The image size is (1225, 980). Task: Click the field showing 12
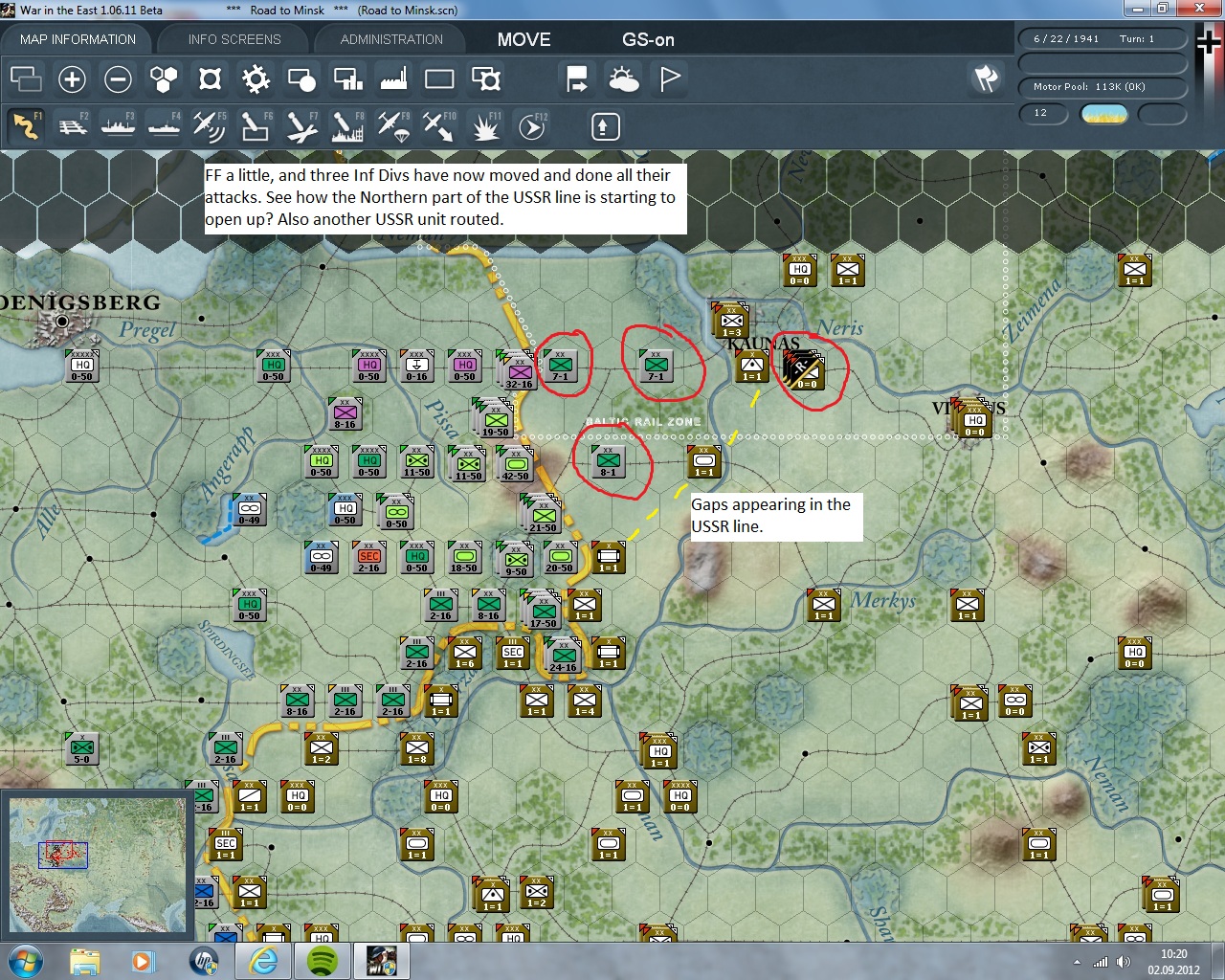pos(1044,114)
